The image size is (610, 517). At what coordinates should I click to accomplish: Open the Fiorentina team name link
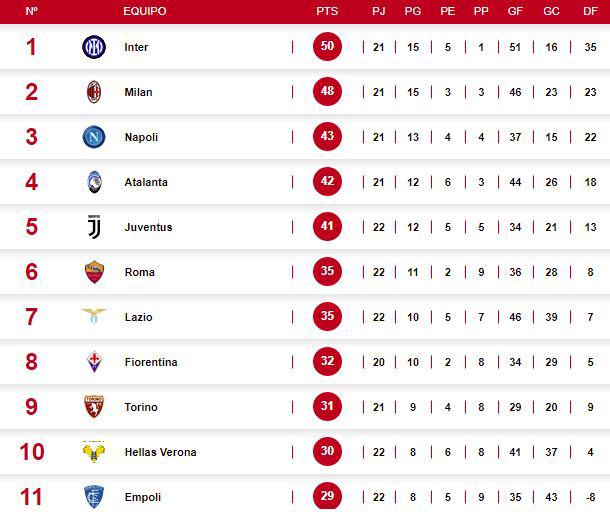click(x=151, y=362)
